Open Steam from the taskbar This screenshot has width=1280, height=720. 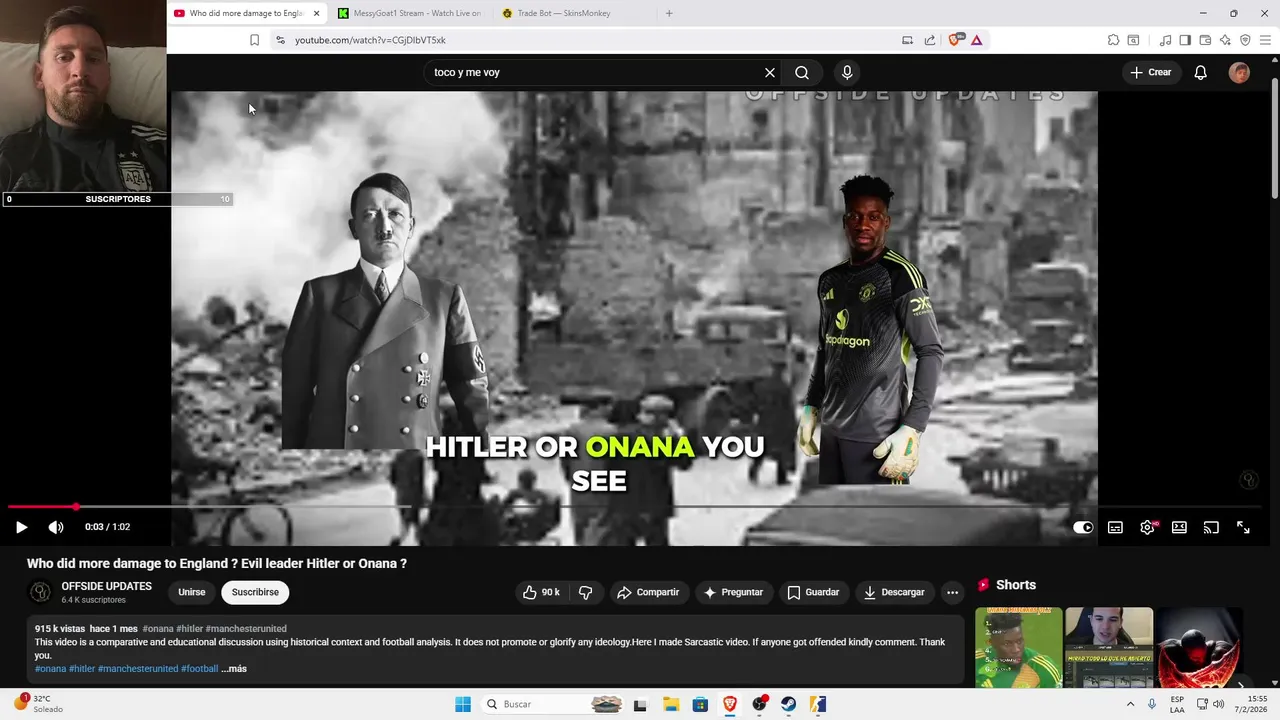[x=789, y=704]
